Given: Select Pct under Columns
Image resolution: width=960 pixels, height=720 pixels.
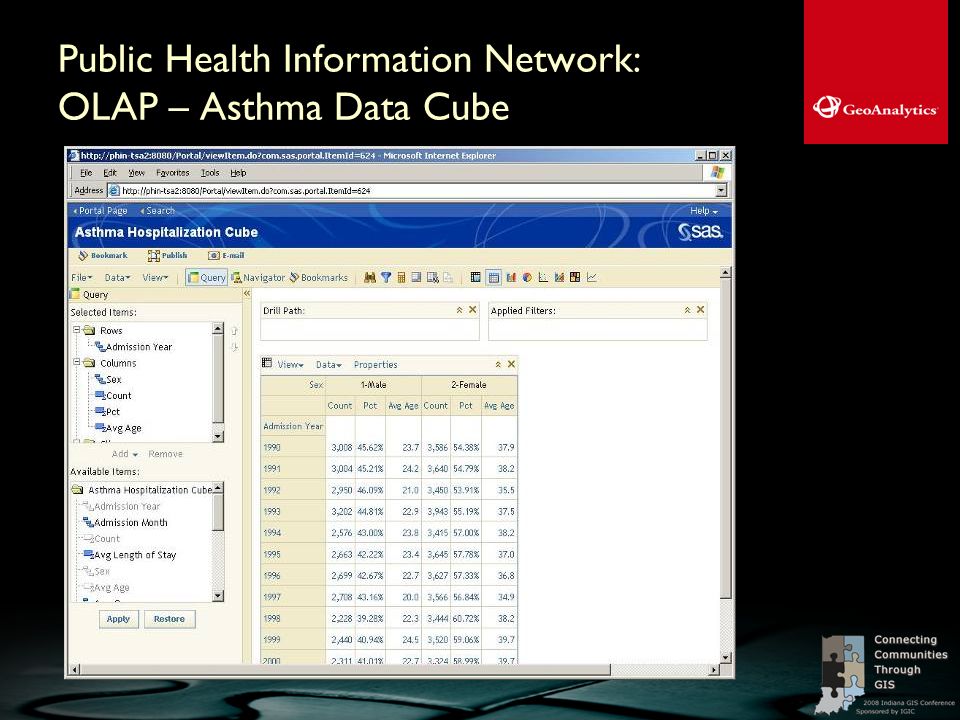Looking at the screenshot, I should click(x=108, y=412).
